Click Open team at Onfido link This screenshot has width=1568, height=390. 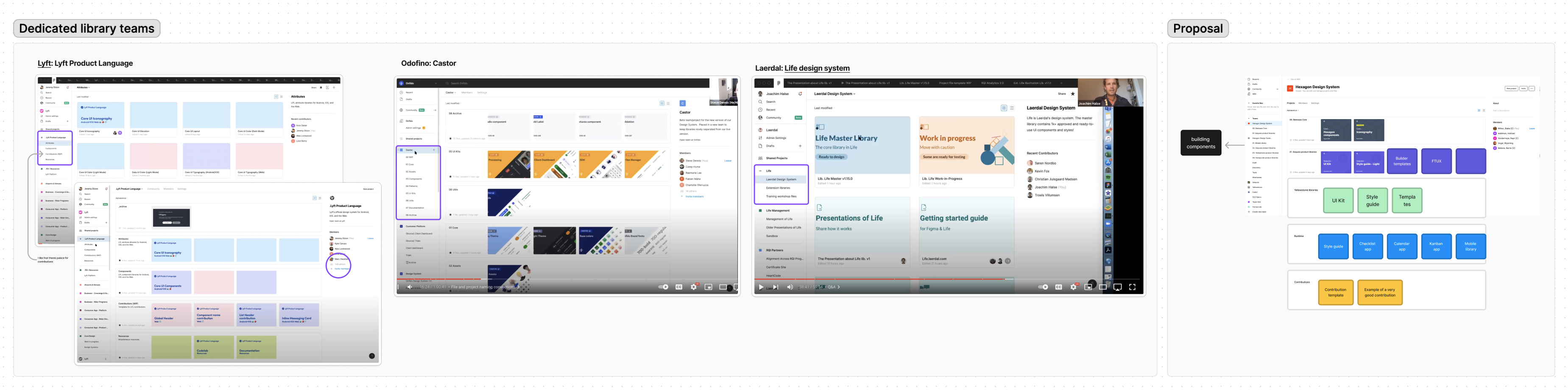[689, 140]
